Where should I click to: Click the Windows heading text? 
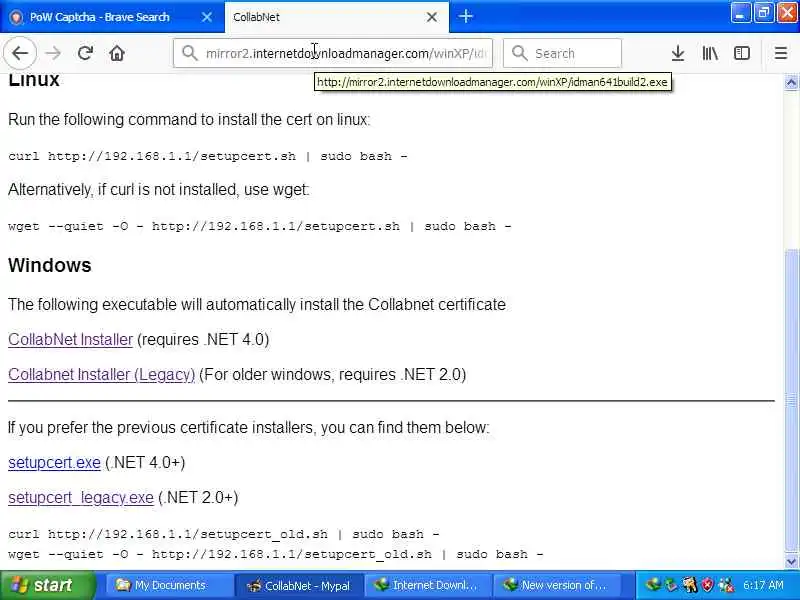click(49, 265)
